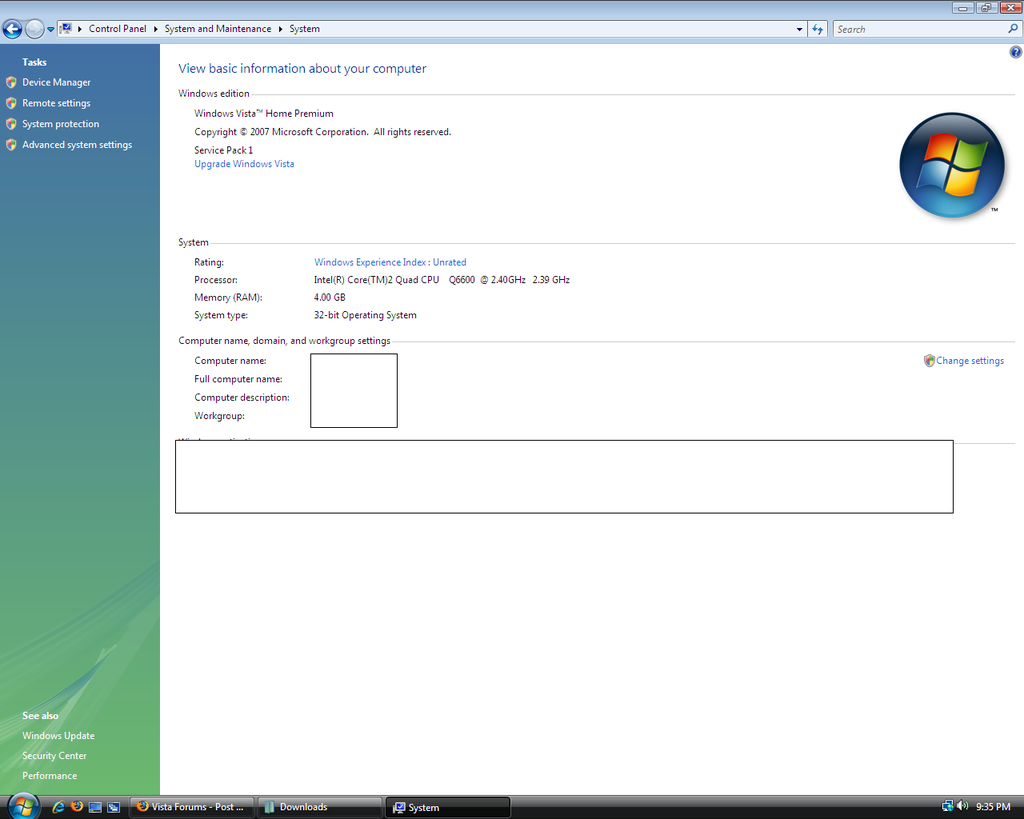Click the 'Windows Vista Home Premium' text

[264, 114]
